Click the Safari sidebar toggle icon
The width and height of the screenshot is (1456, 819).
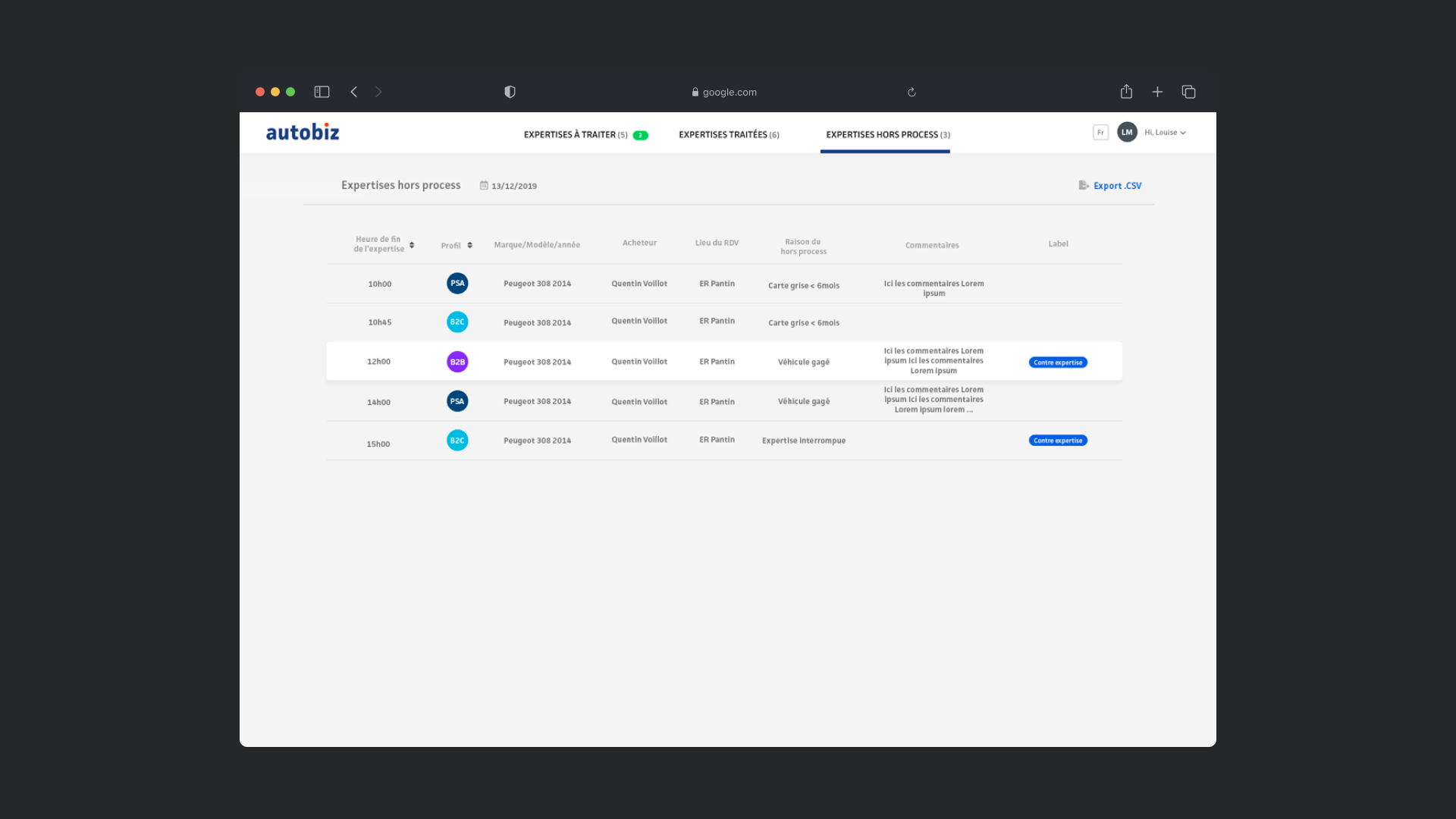click(322, 92)
